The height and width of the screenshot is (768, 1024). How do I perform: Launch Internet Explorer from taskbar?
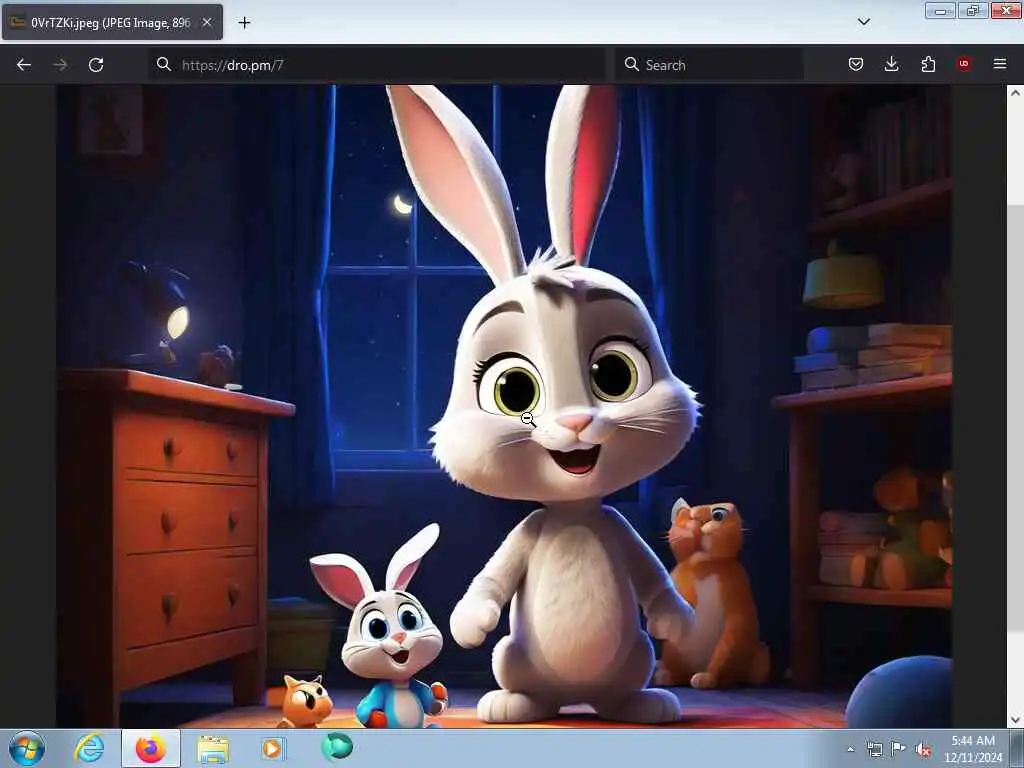(x=89, y=748)
